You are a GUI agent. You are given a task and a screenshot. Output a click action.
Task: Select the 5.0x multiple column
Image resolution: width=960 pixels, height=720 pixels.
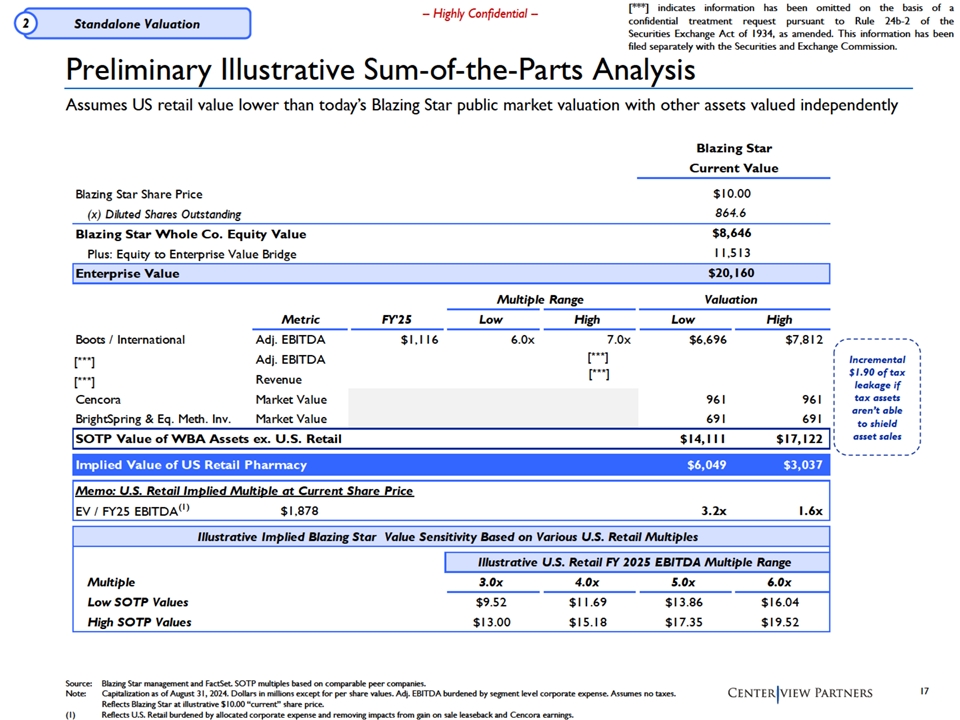pos(683,582)
